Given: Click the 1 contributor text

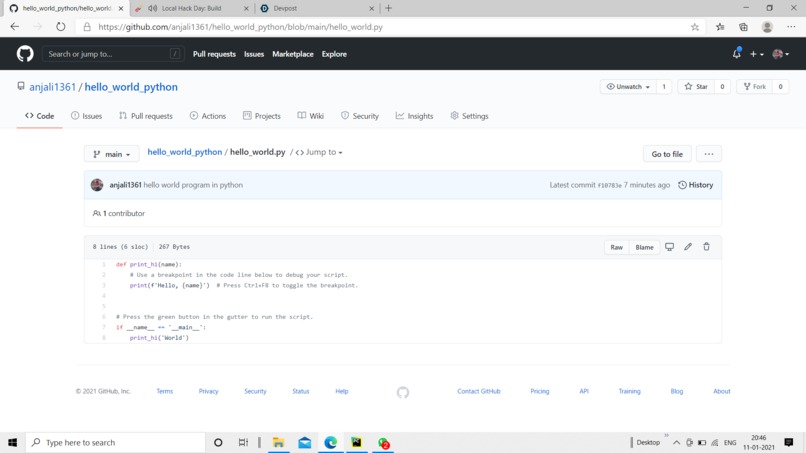Looking at the screenshot, I should [119, 213].
